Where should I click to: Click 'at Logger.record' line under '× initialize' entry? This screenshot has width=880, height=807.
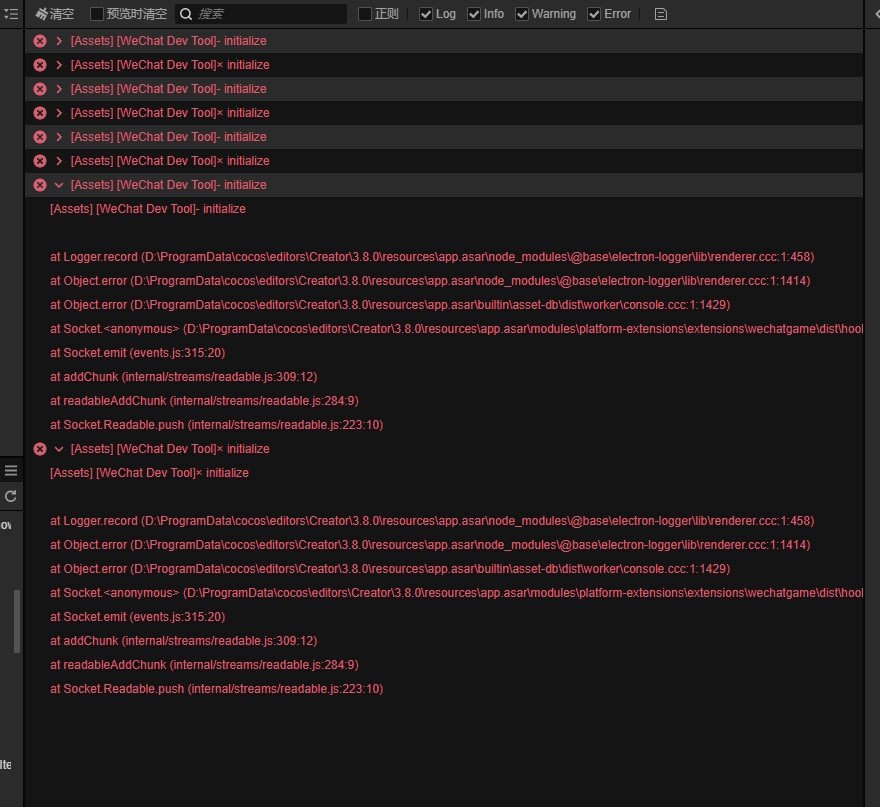[x=432, y=521]
